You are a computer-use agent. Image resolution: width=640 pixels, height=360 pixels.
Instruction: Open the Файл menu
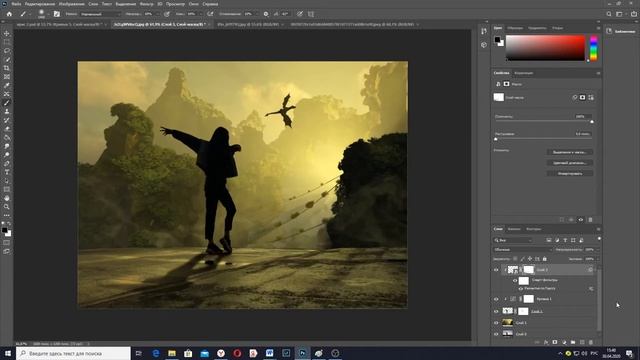(16, 4)
